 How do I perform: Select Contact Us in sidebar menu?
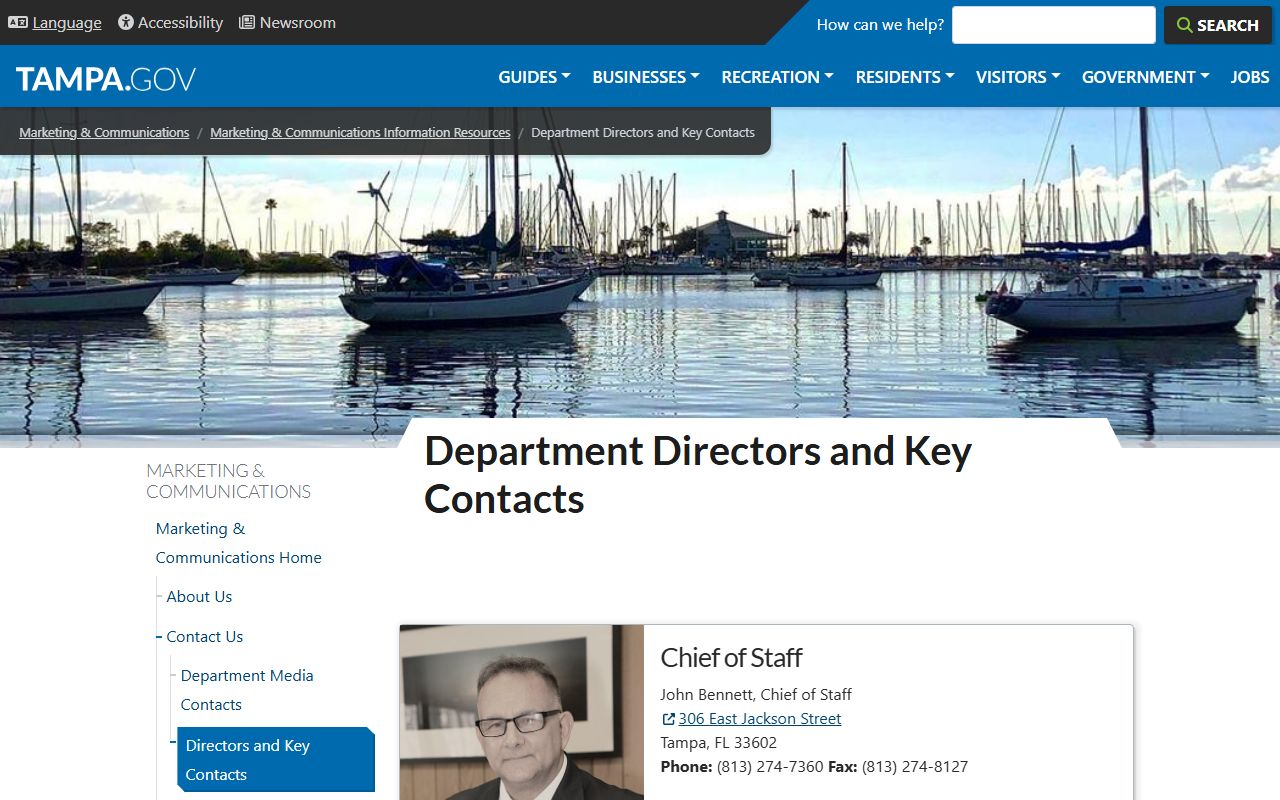(204, 636)
